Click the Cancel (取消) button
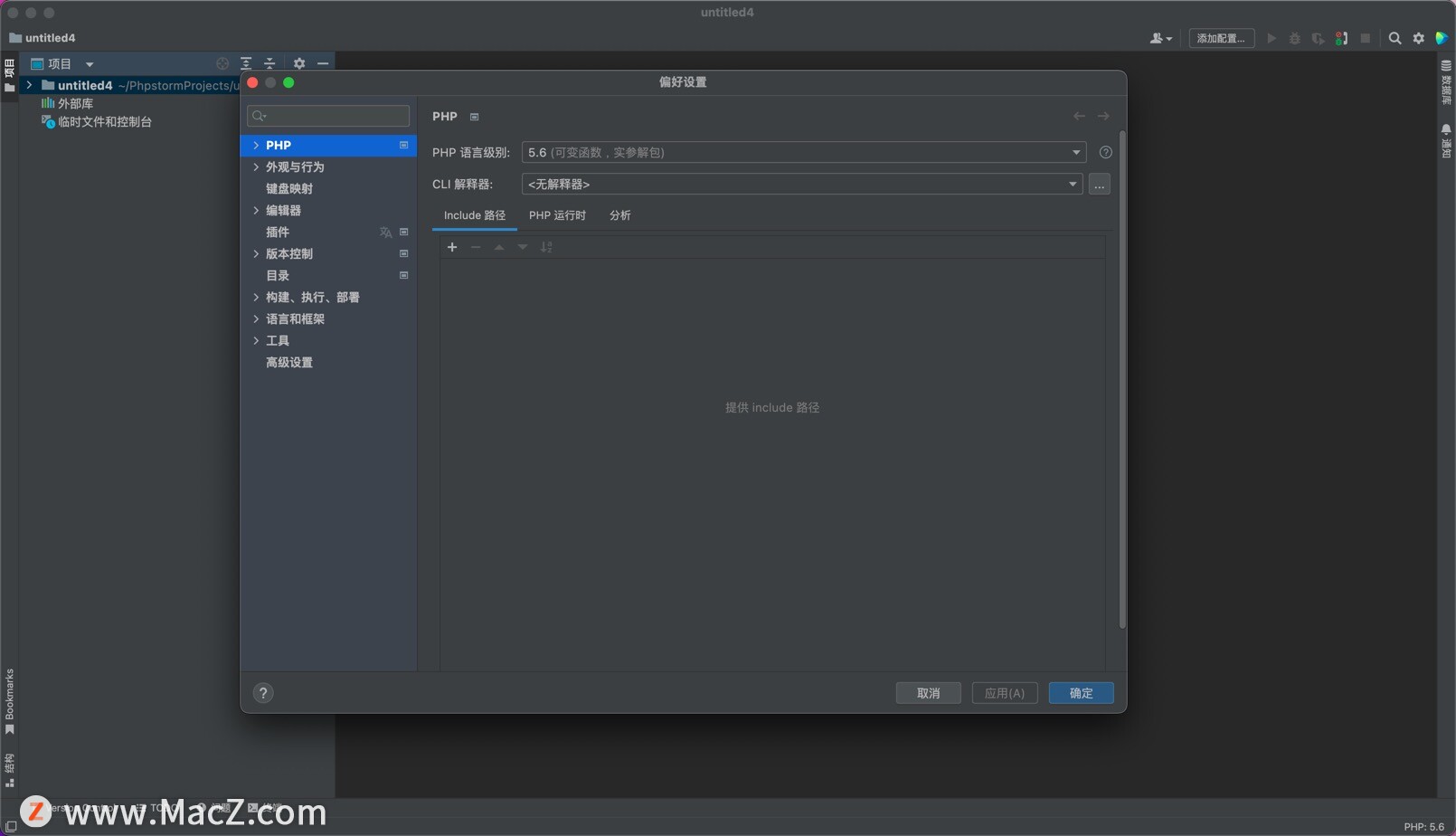The height and width of the screenshot is (836, 1456). pos(929,693)
